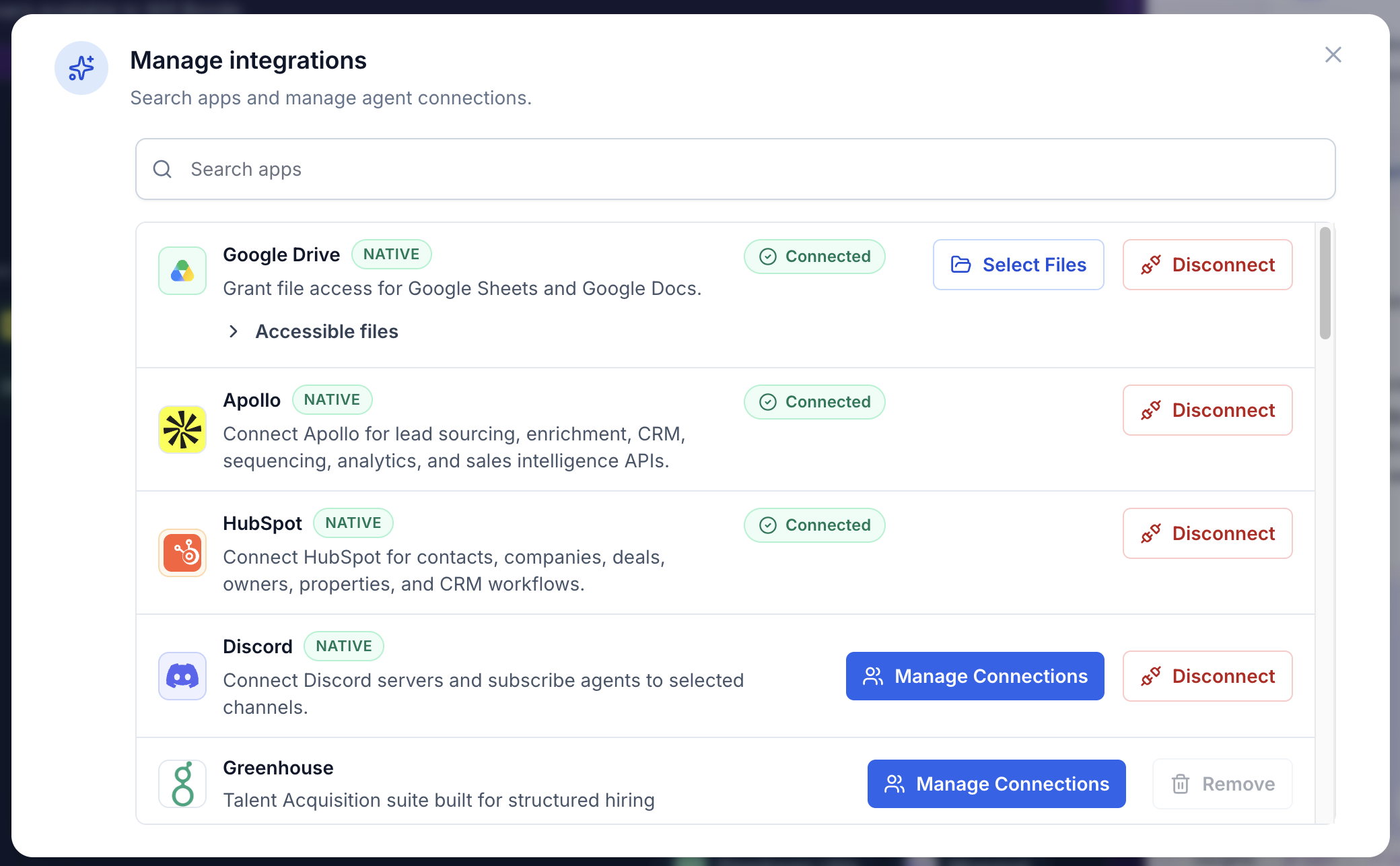The height and width of the screenshot is (866, 1400).
Task: Click the 'Grant file access' description text
Action: click(462, 288)
